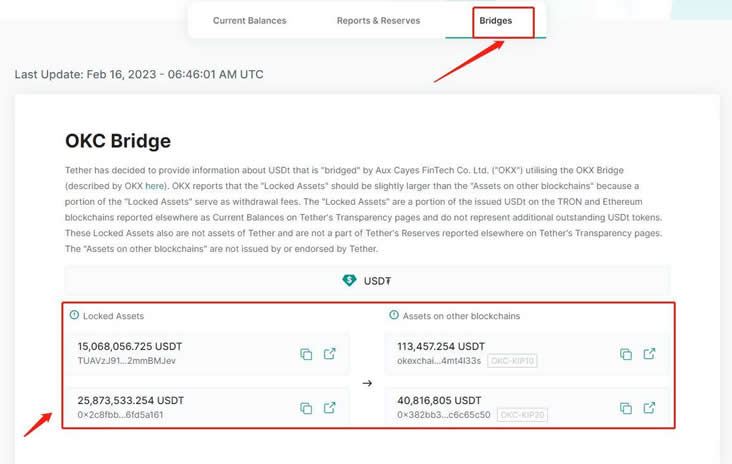Open 0x2c8fbb...6fd5a161 address externally
Viewport: 732px width, 464px height.
[x=330, y=408]
